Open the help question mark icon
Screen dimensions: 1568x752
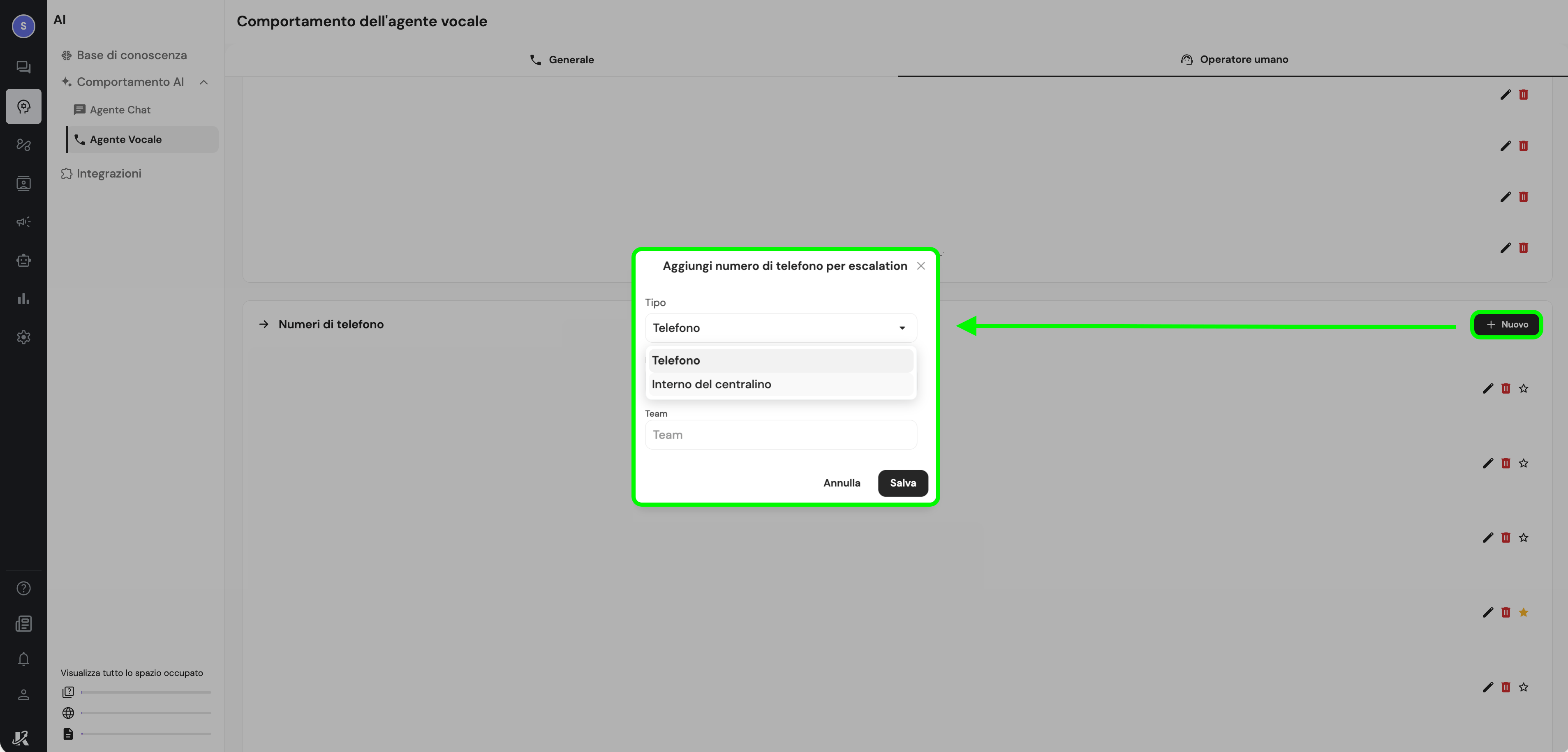[x=23, y=588]
